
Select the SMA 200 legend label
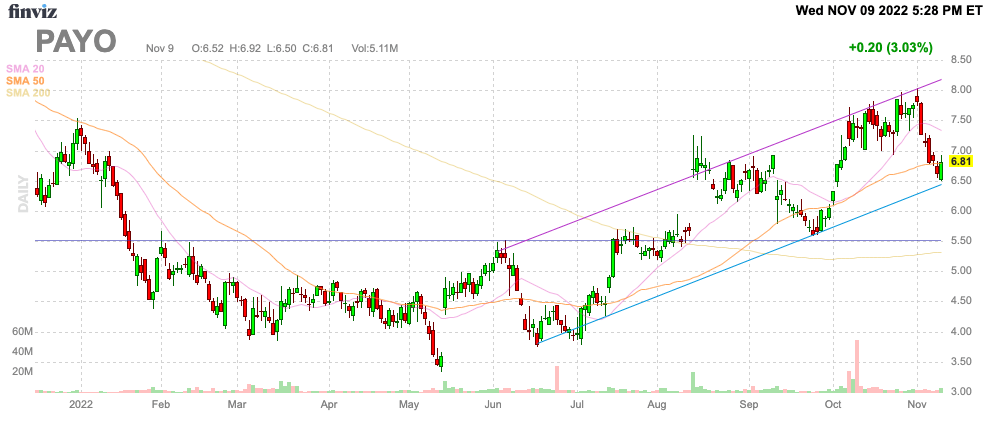coord(28,93)
